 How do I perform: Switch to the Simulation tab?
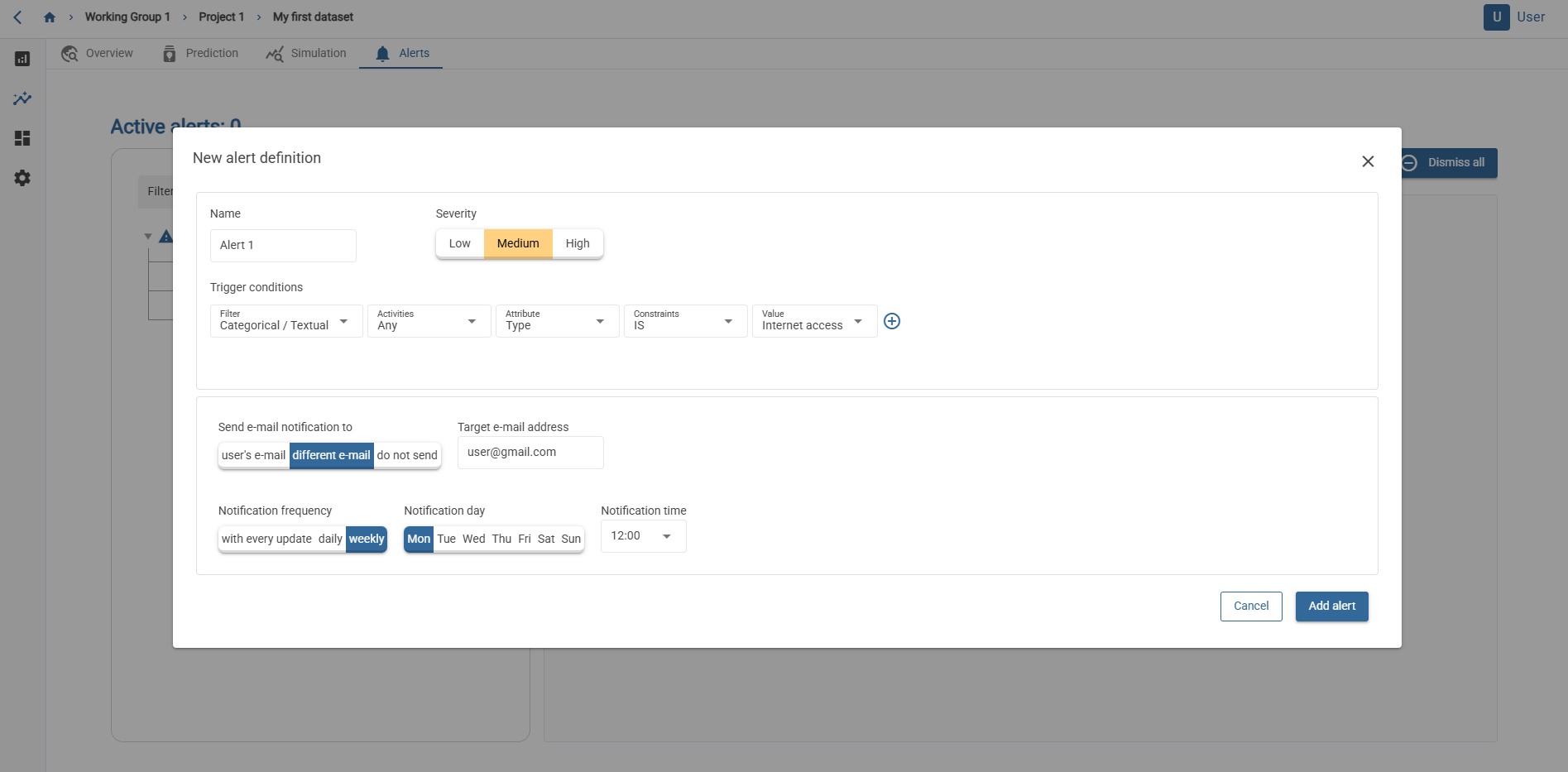(x=306, y=54)
